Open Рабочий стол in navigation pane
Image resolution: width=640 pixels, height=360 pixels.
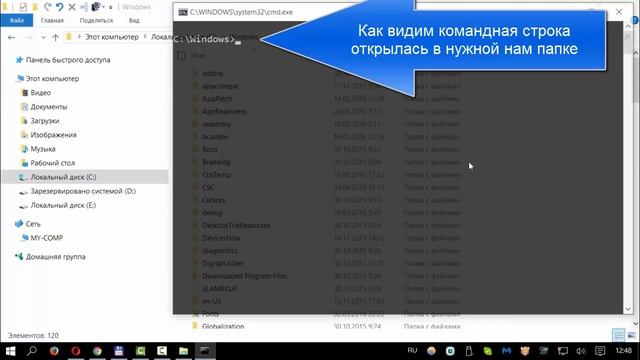[x=52, y=163]
